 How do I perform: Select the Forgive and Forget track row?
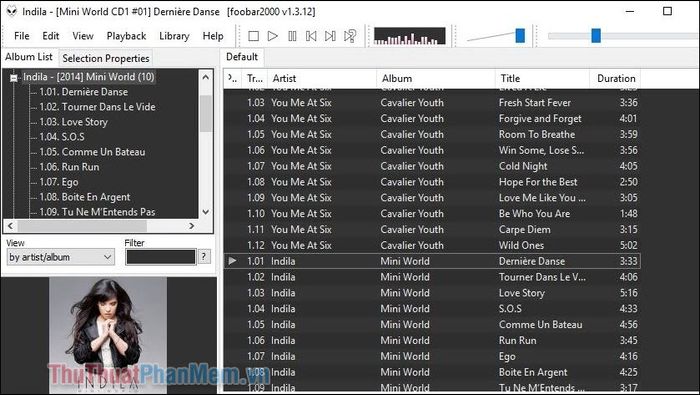click(432, 119)
